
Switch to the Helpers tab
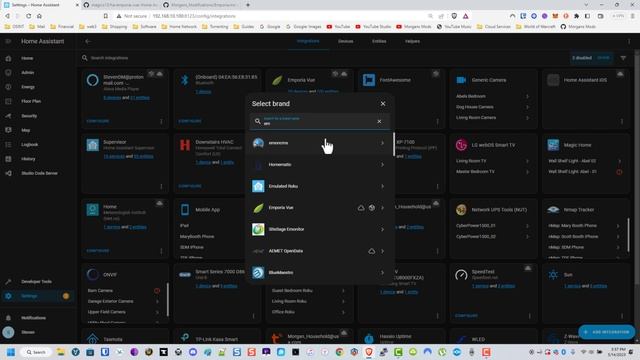pyautogui.click(x=412, y=41)
